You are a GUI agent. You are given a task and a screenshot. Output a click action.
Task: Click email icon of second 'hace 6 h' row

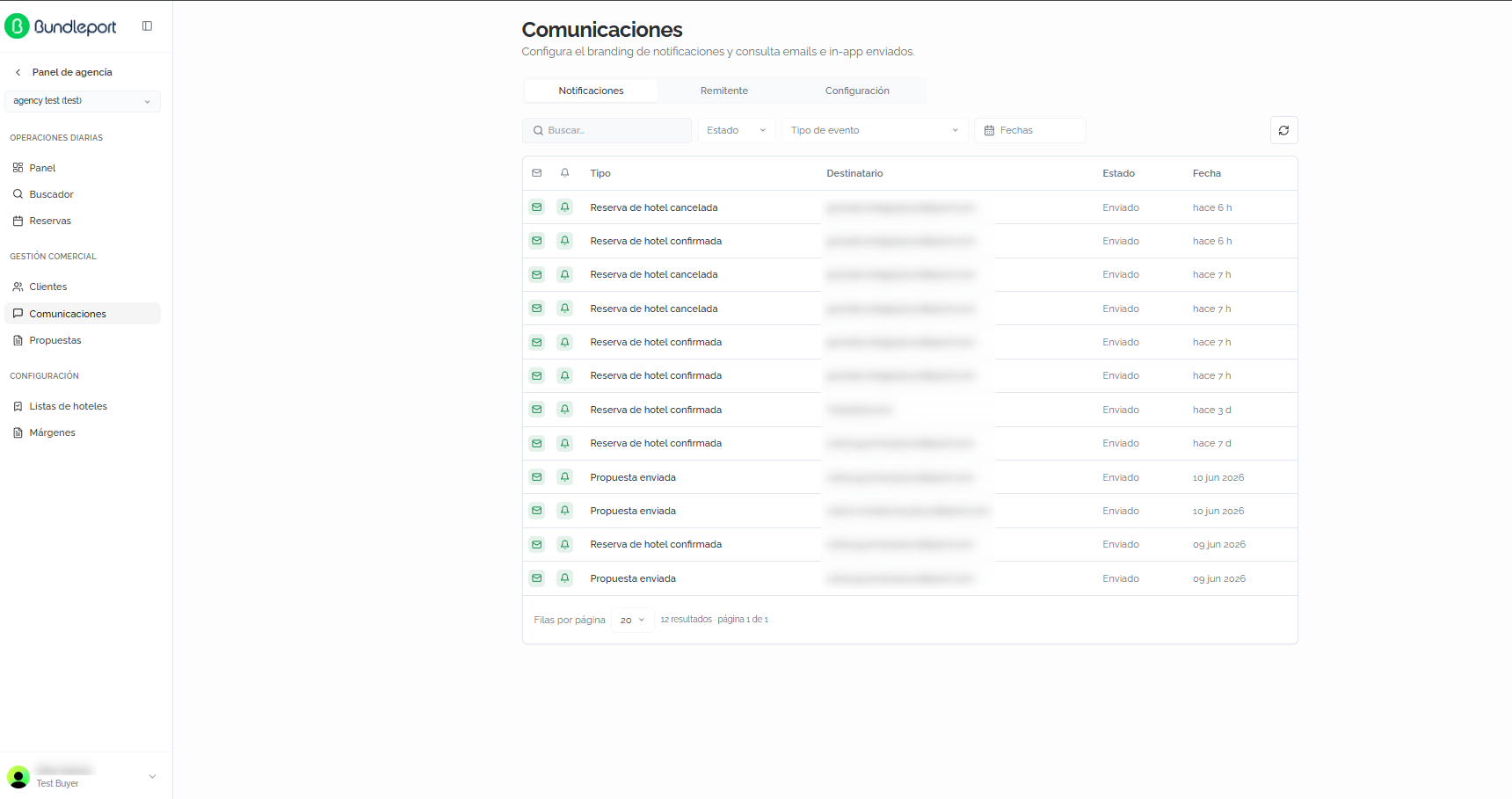pyautogui.click(x=537, y=241)
